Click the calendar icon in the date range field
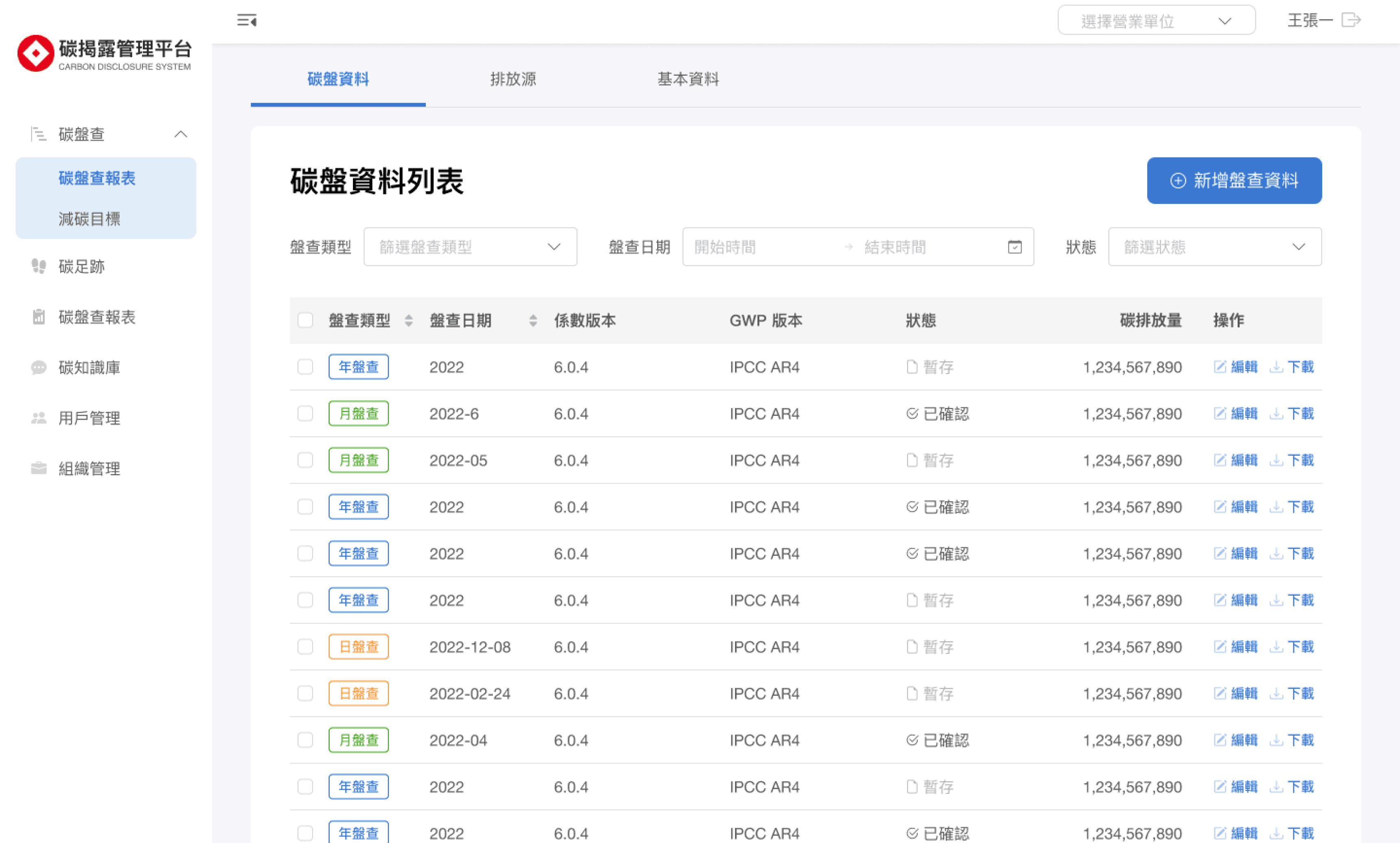Screen dimensions: 1400x843 pyautogui.click(x=1014, y=247)
